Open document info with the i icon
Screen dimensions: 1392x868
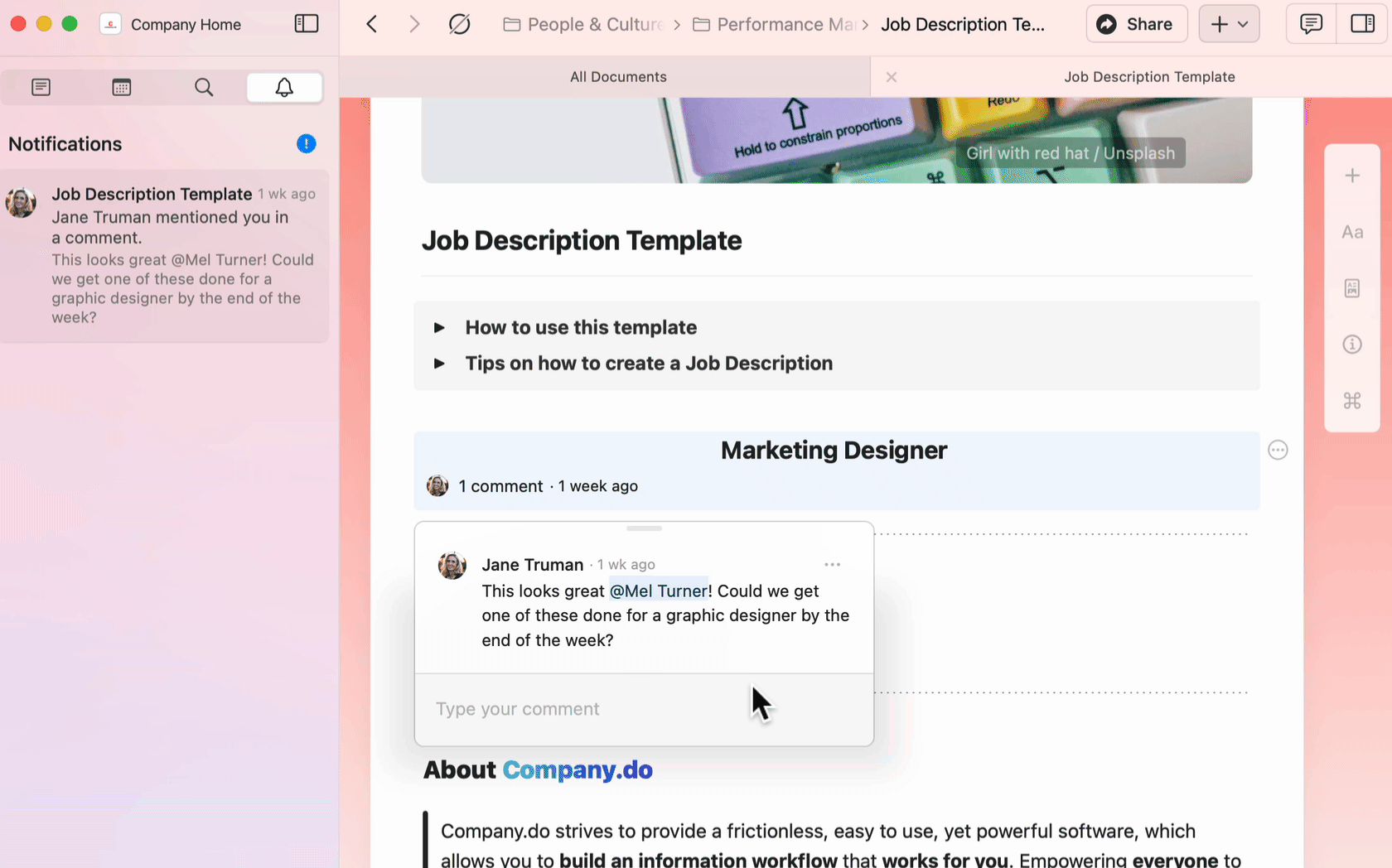click(1351, 344)
